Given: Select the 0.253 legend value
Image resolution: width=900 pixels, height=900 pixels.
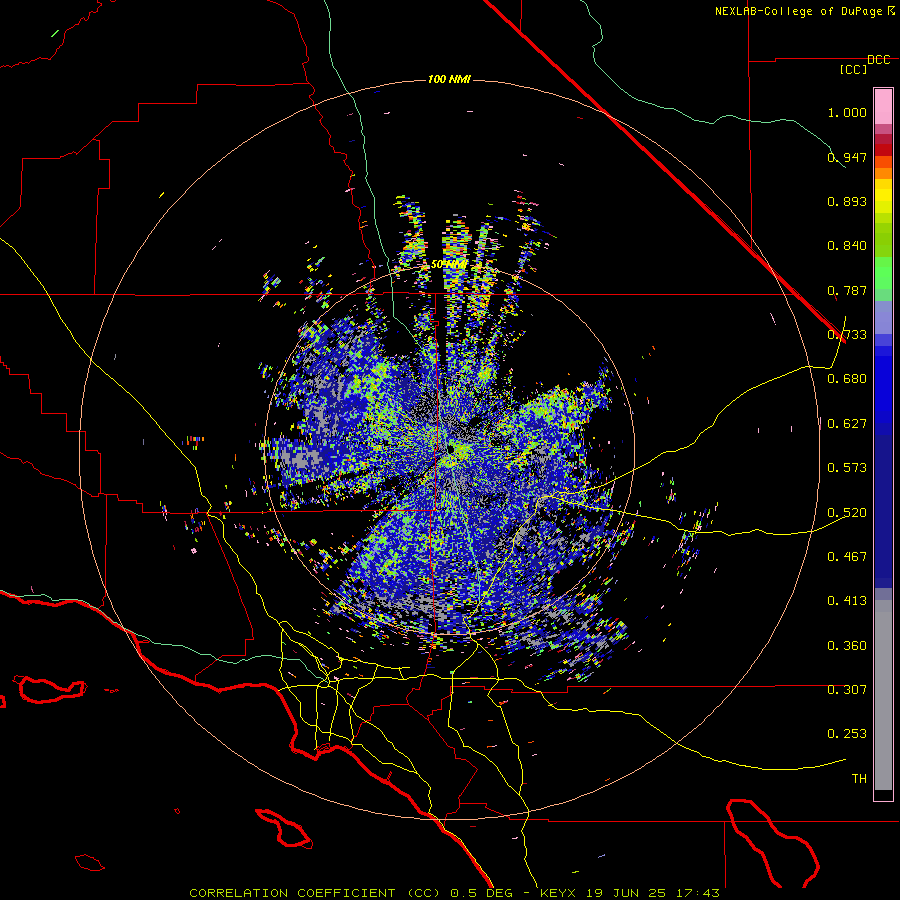Looking at the screenshot, I should tap(847, 734).
